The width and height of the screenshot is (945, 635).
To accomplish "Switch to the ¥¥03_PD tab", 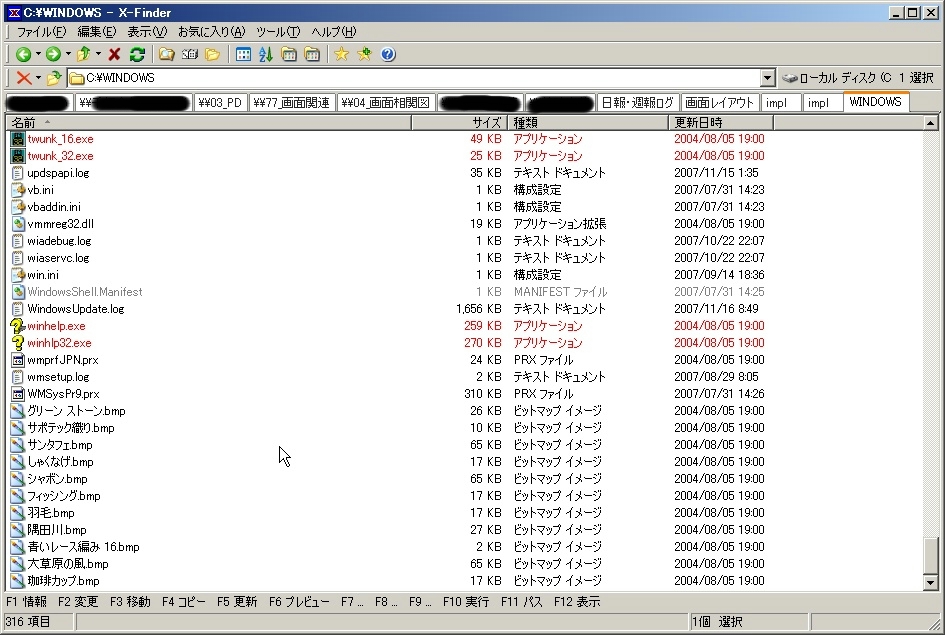I will [220, 103].
